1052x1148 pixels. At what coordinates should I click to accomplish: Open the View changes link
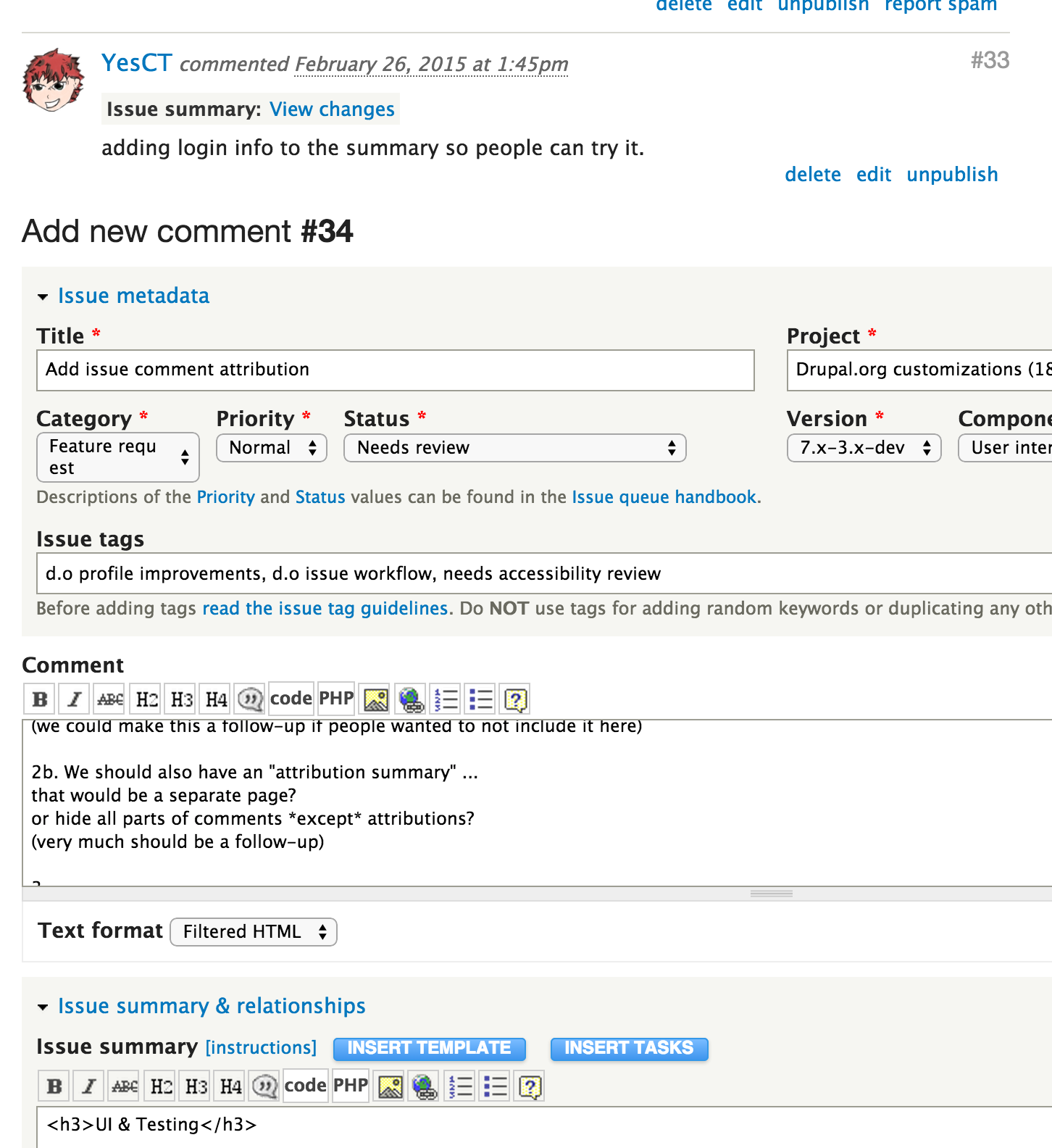(332, 109)
